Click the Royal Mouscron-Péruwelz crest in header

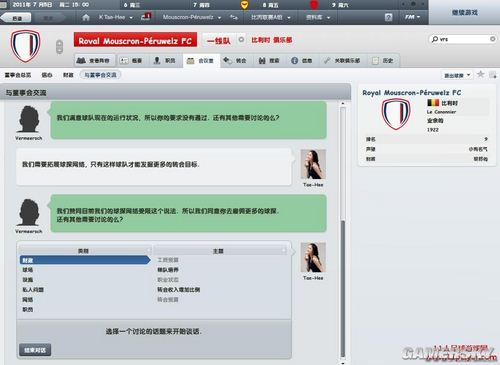[x=25, y=46]
